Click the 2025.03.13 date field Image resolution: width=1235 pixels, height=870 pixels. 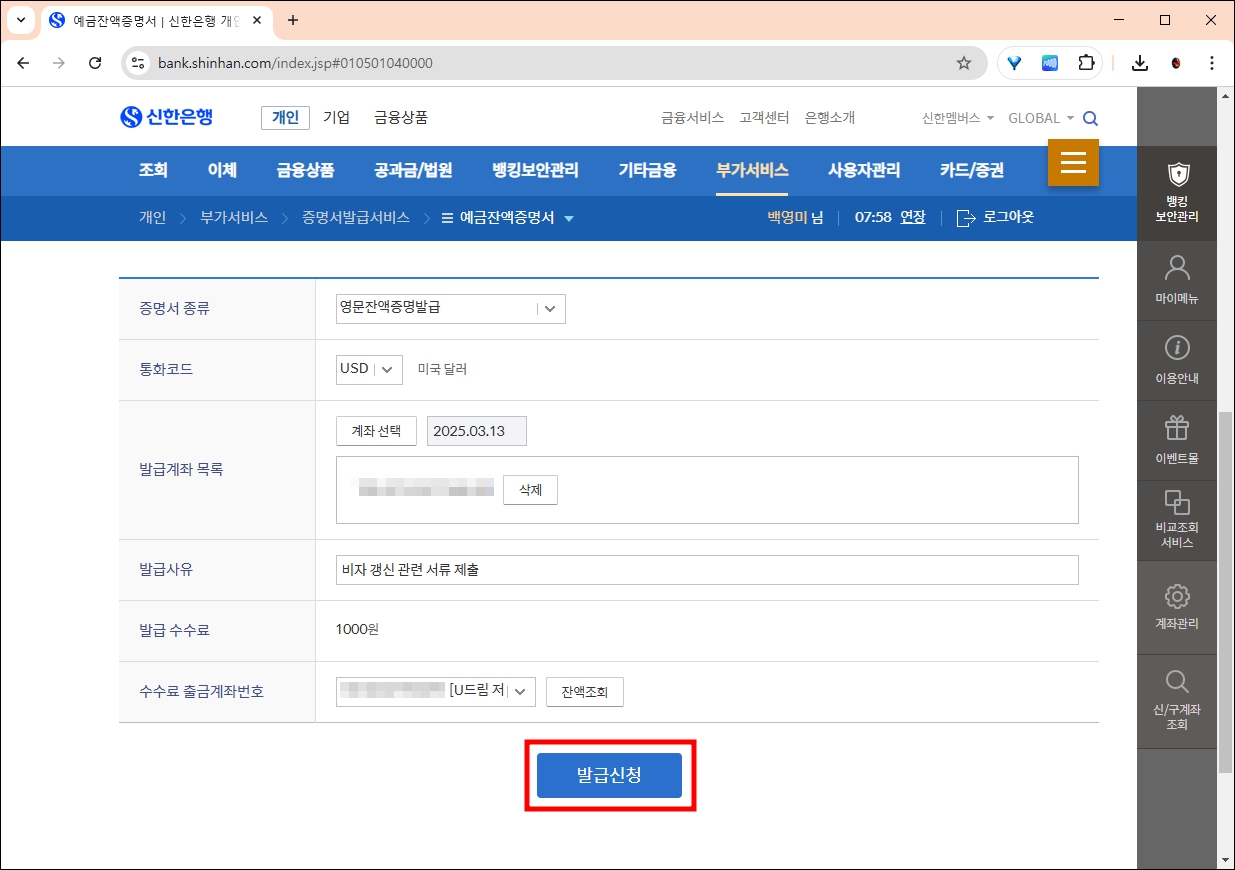pyautogui.click(x=476, y=431)
